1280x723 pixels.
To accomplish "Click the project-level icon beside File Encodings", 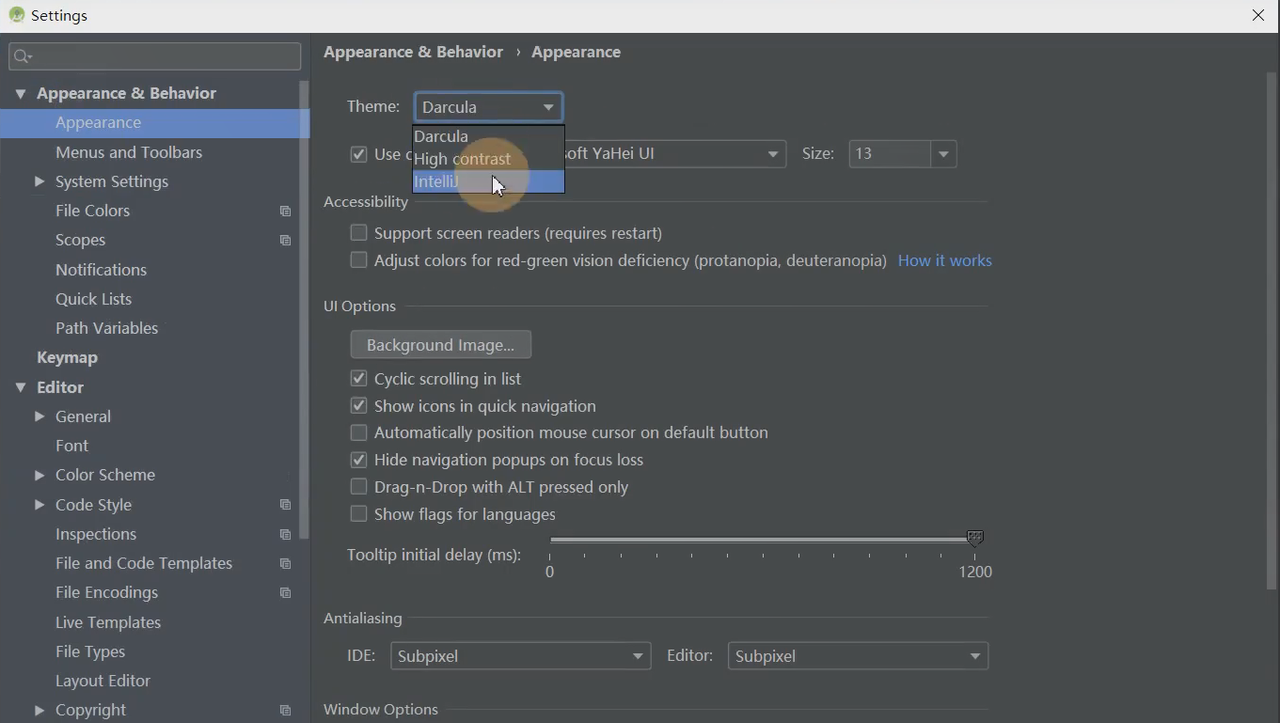I will pyautogui.click(x=285, y=593).
